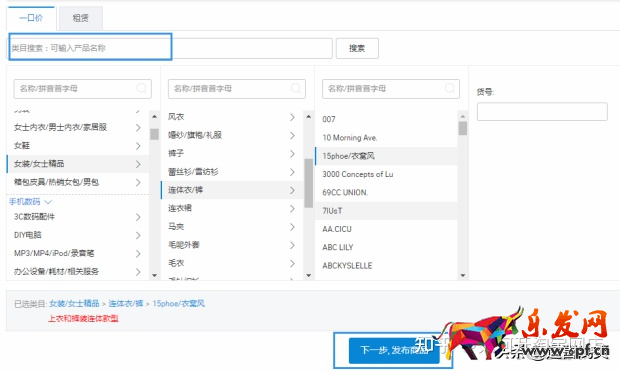Select the 3C数码配件 category
Image resolution: width=620 pixels, height=371 pixels.
coord(78,217)
